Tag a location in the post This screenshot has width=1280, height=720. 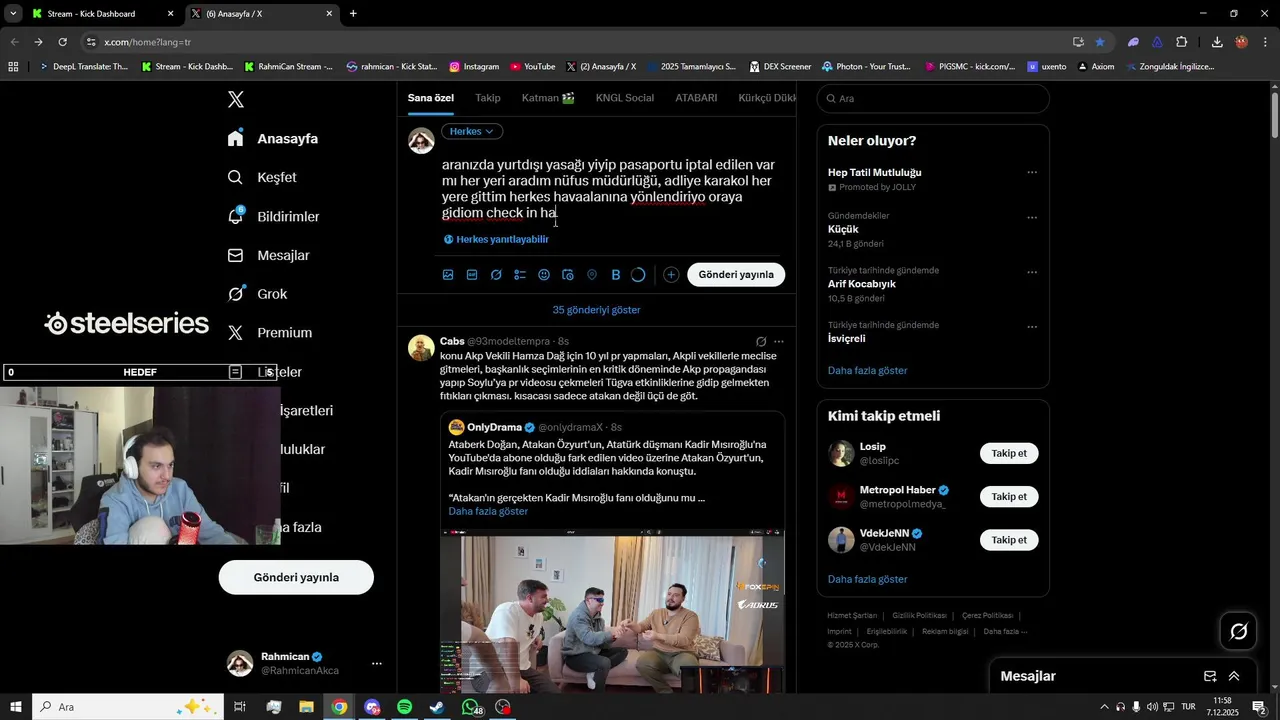[592, 275]
